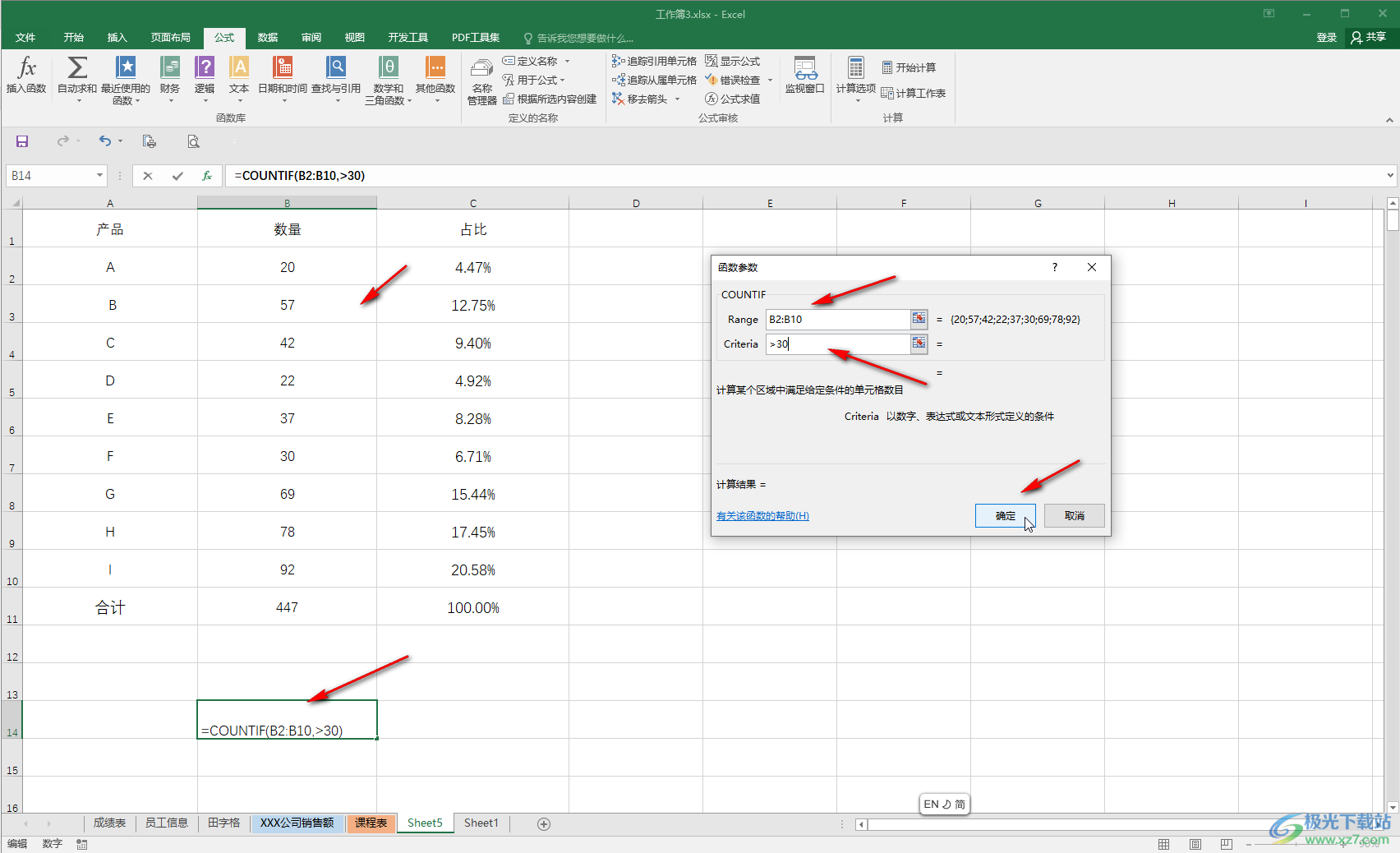Select the 课程表 worksheet tab
The image size is (1400, 853).
(x=371, y=823)
